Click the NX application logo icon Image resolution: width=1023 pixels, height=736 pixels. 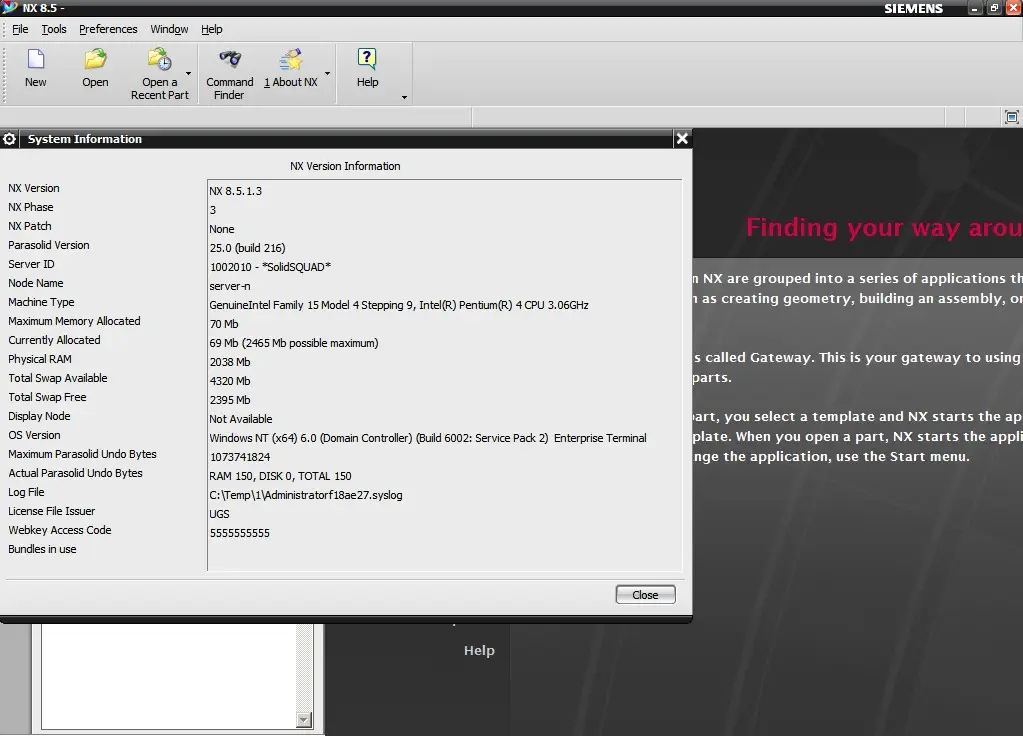point(10,8)
